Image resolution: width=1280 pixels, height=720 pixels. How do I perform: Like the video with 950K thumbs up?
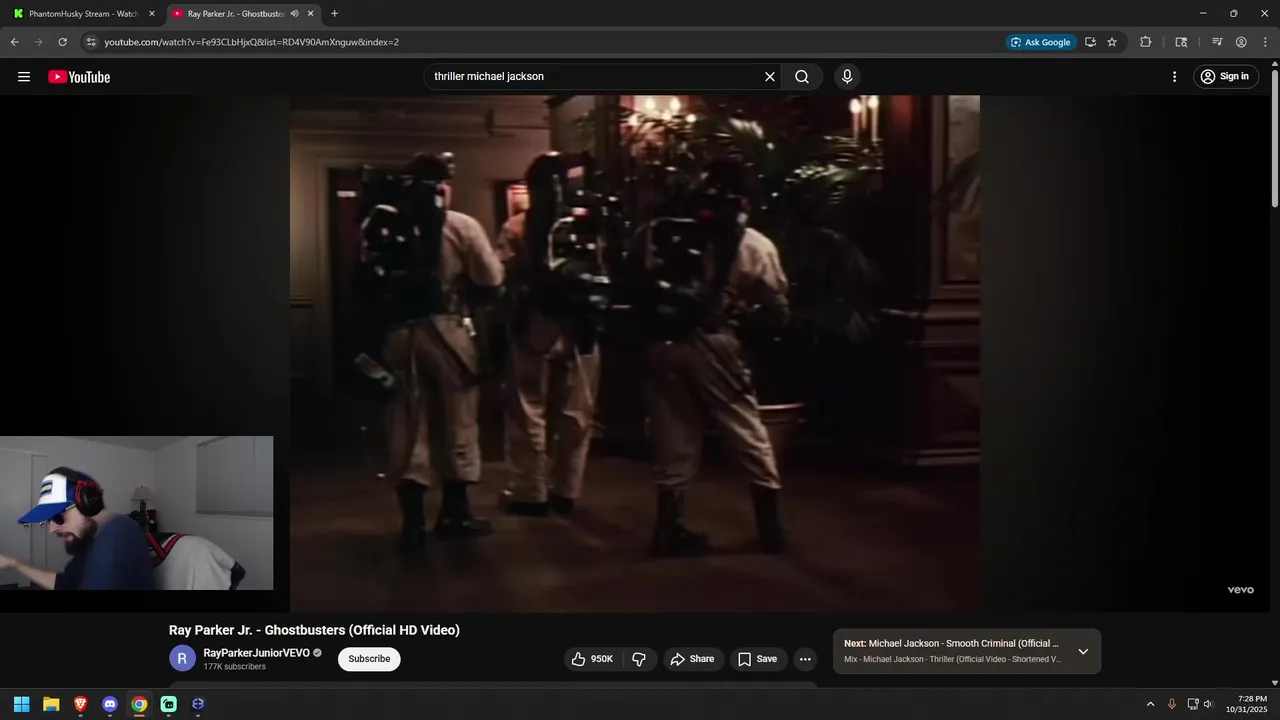point(592,659)
